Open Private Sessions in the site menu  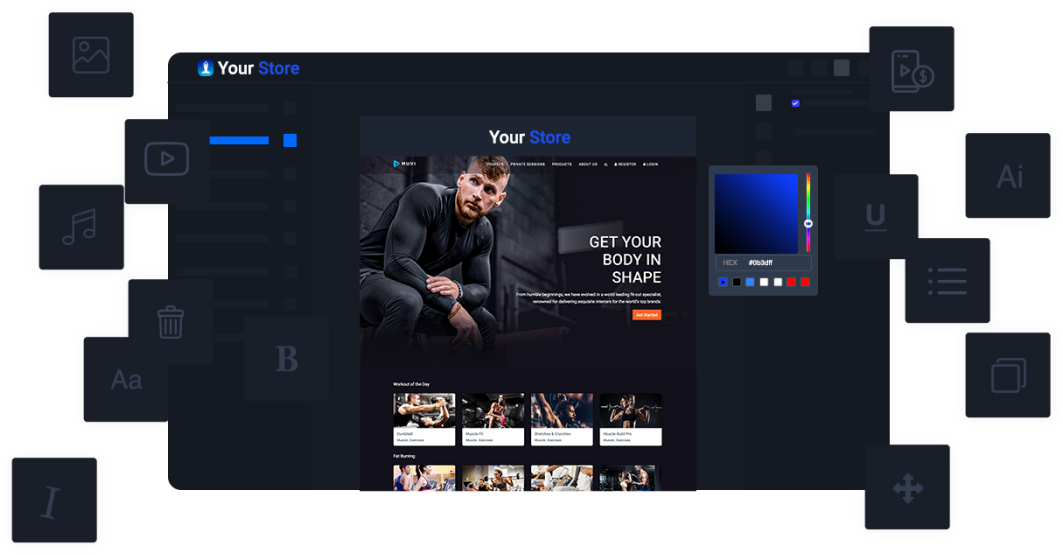[x=528, y=164]
